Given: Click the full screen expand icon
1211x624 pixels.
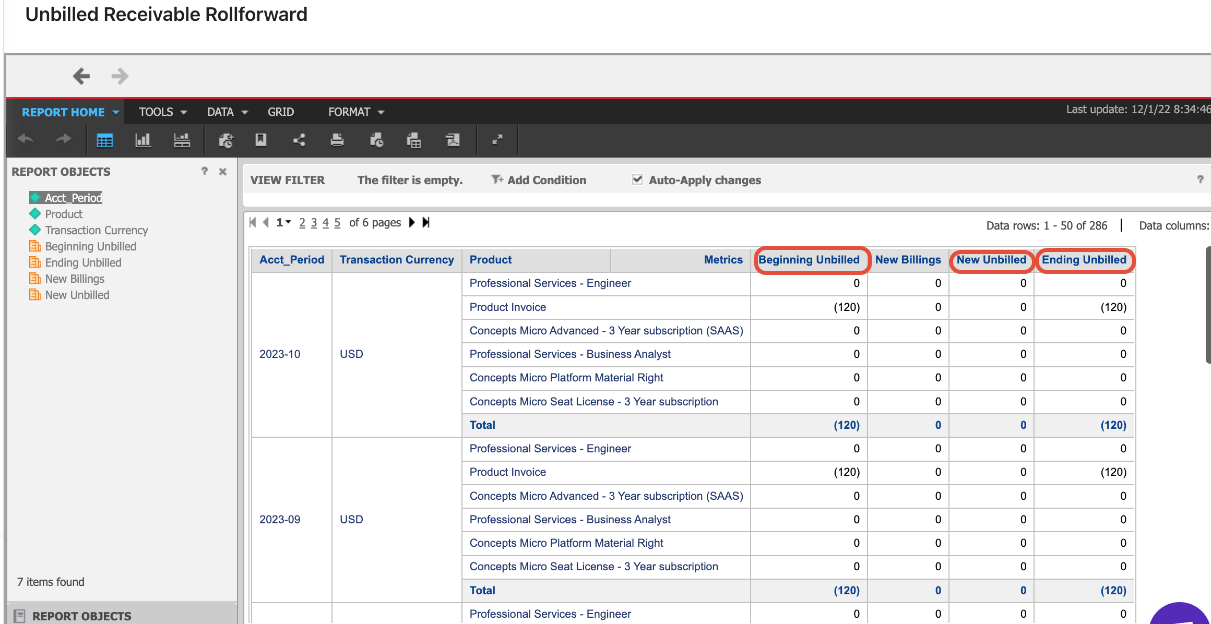Looking at the screenshot, I should pyautogui.click(x=497, y=140).
